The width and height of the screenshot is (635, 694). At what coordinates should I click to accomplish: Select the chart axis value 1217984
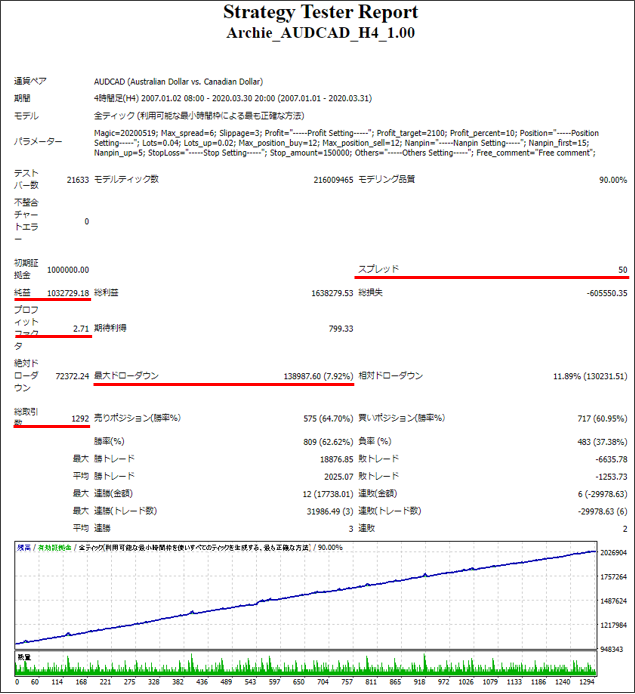pyautogui.click(x=613, y=625)
